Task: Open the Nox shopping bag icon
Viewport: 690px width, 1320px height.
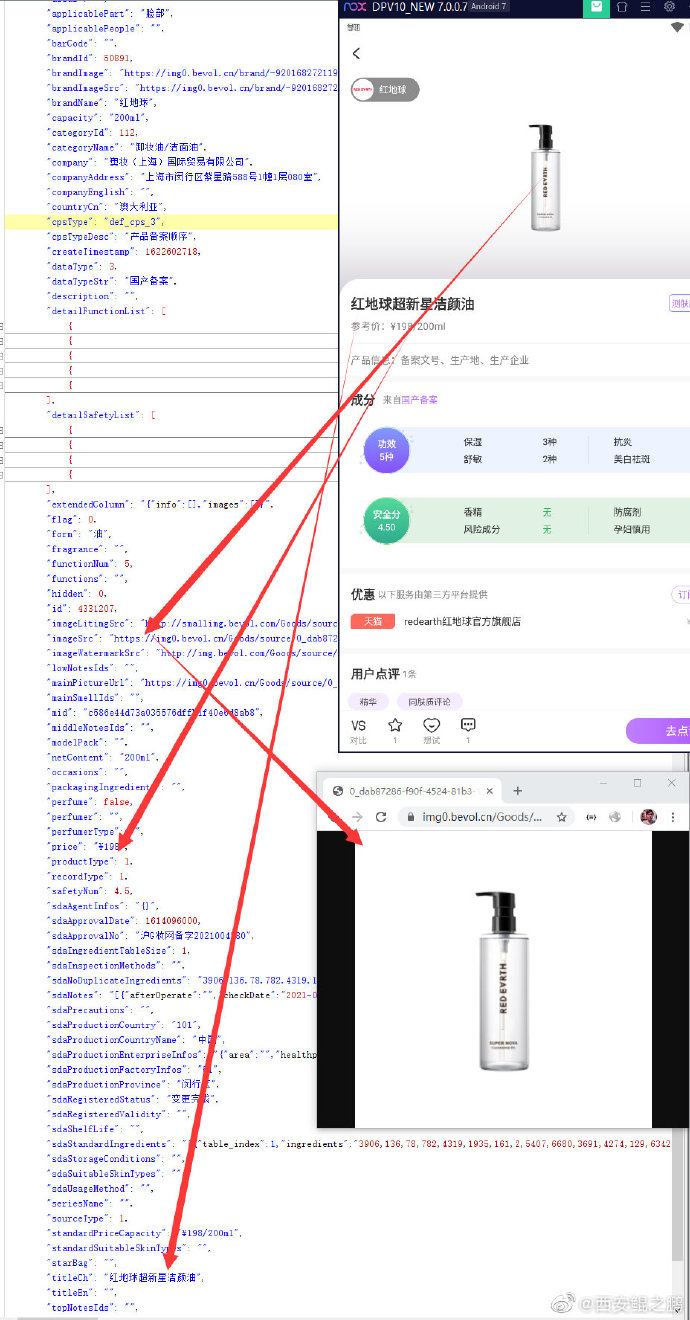Action: coord(596,7)
